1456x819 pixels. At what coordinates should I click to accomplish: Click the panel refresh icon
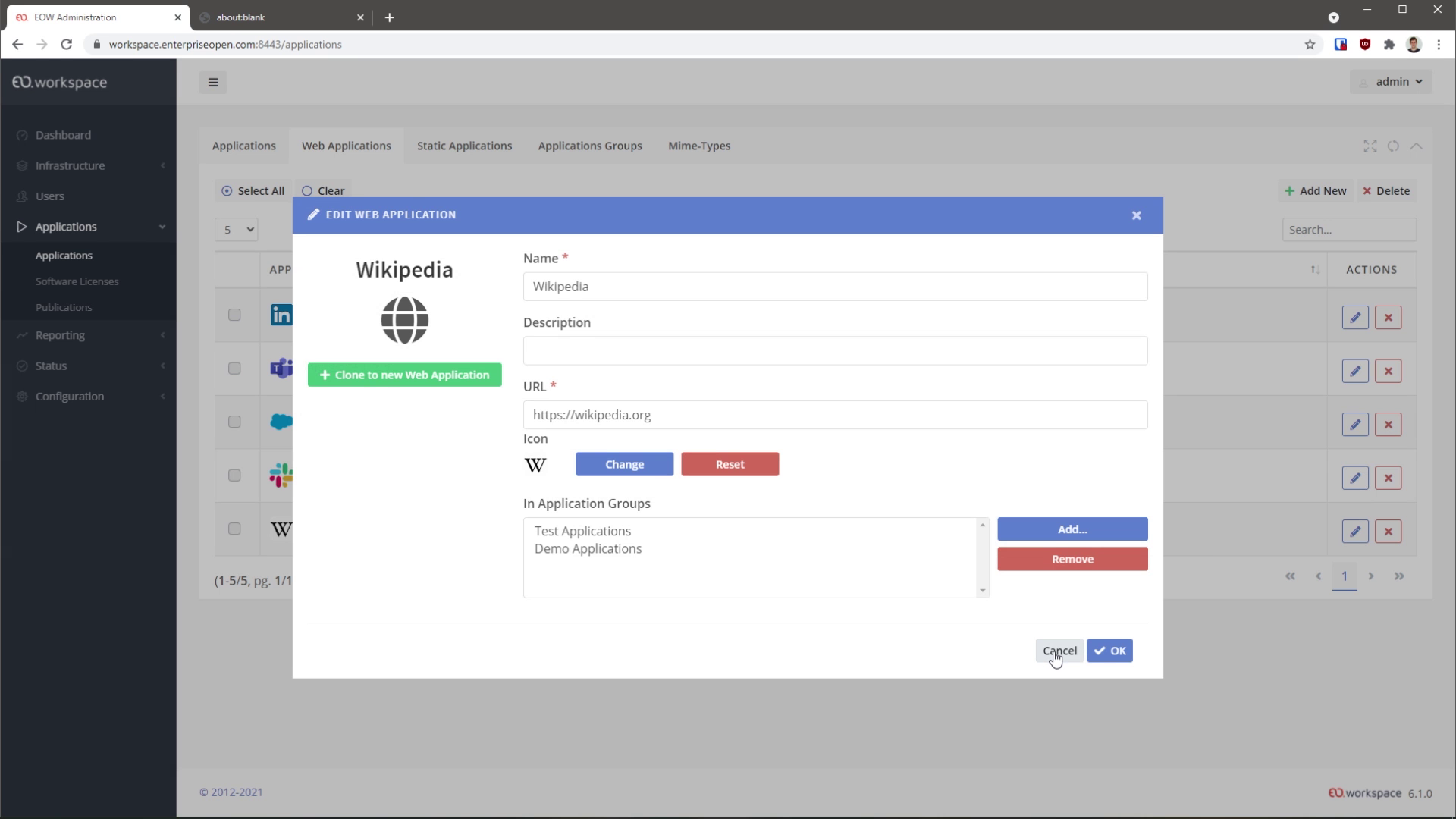(1393, 146)
